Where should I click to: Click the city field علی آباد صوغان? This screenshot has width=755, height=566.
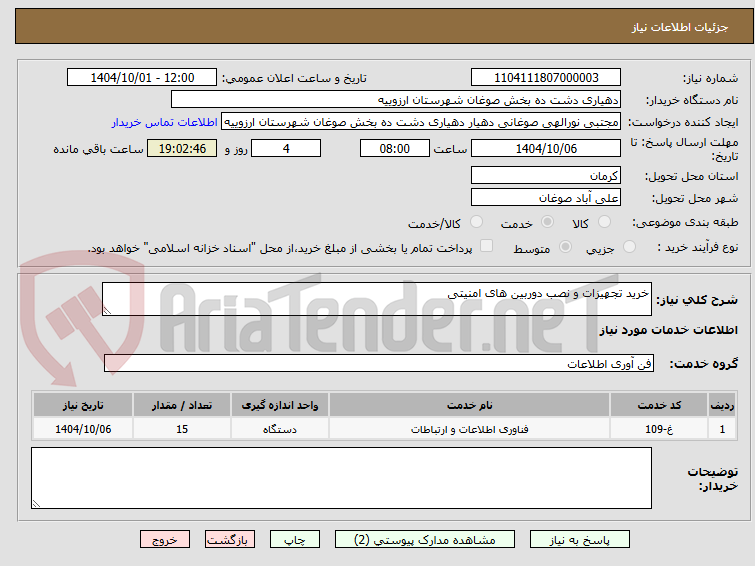tap(546, 197)
